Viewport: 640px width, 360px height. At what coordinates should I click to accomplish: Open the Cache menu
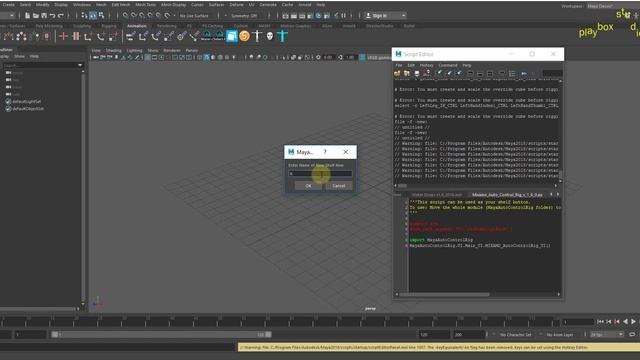click(x=287, y=4)
